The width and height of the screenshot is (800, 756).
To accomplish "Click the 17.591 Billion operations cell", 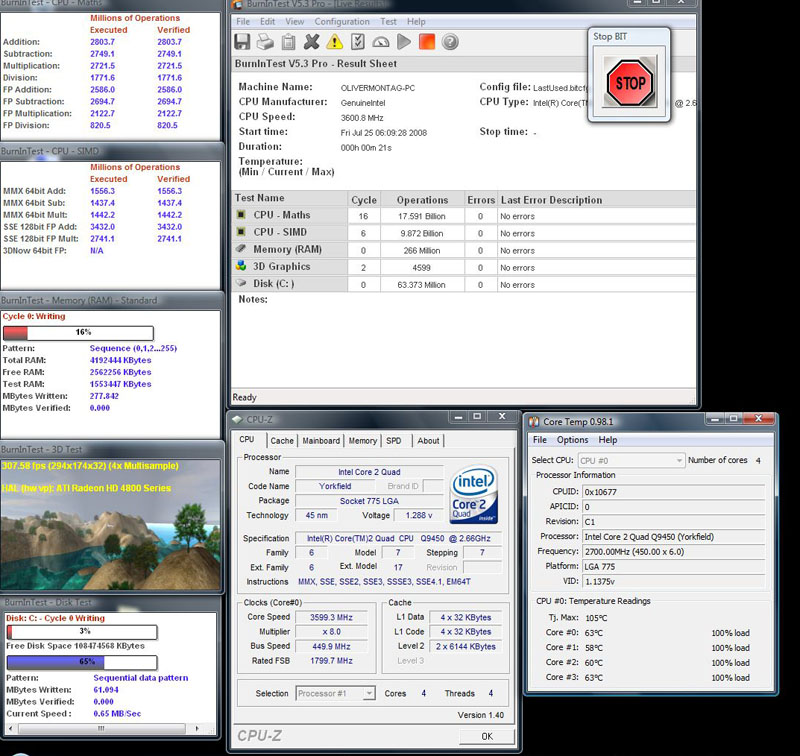I will (x=422, y=216).
